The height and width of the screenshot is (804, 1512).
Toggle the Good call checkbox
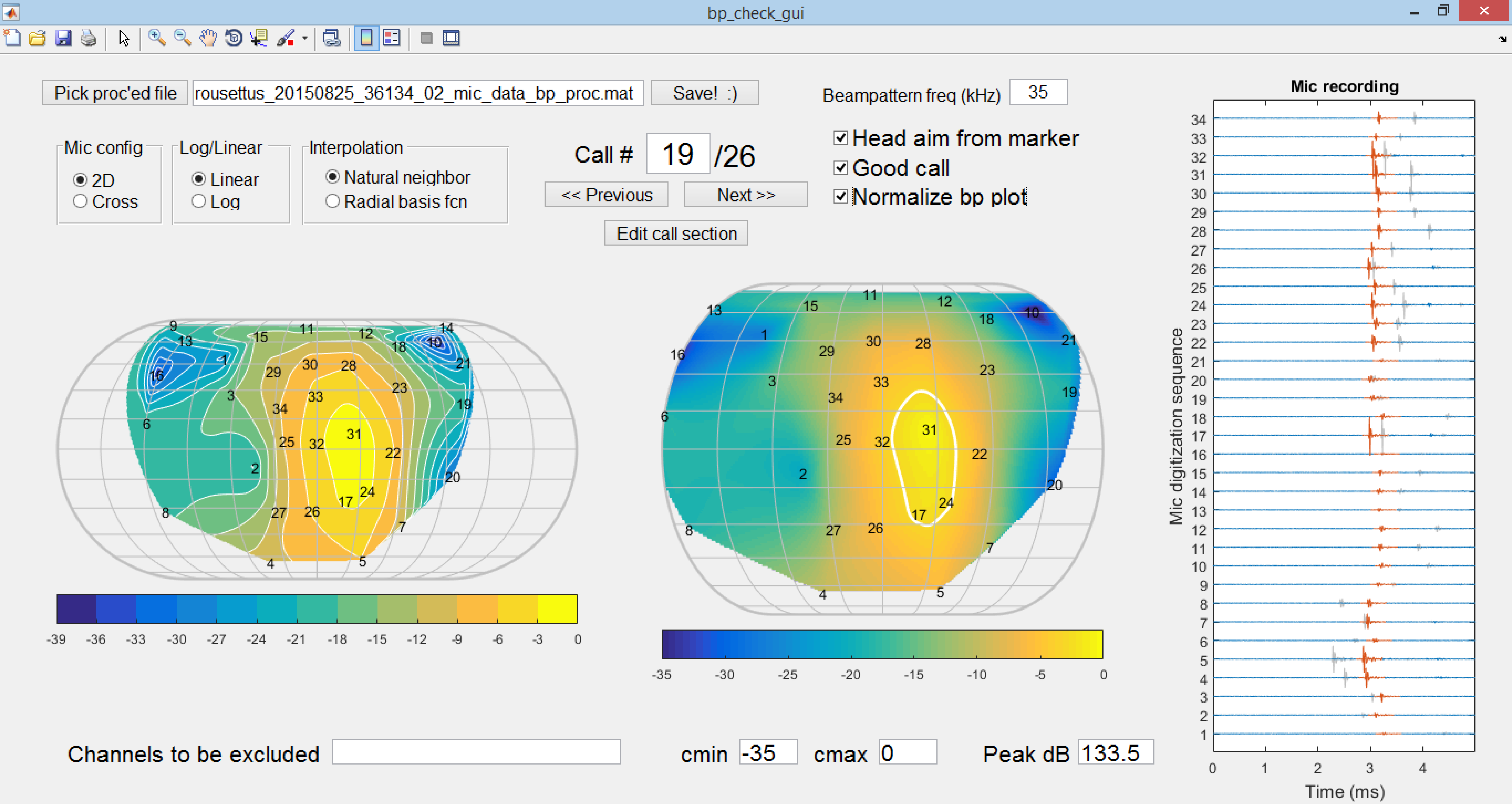[x=838, y=167]
